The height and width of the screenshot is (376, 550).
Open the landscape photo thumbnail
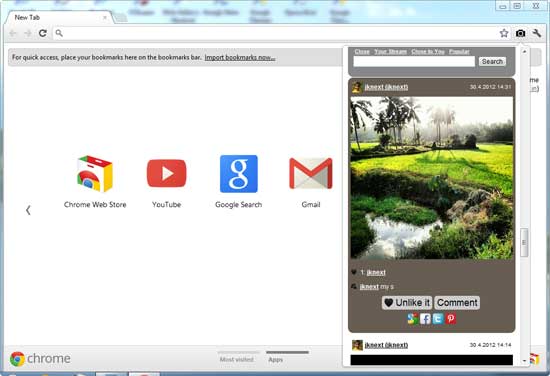coord(431,178)
